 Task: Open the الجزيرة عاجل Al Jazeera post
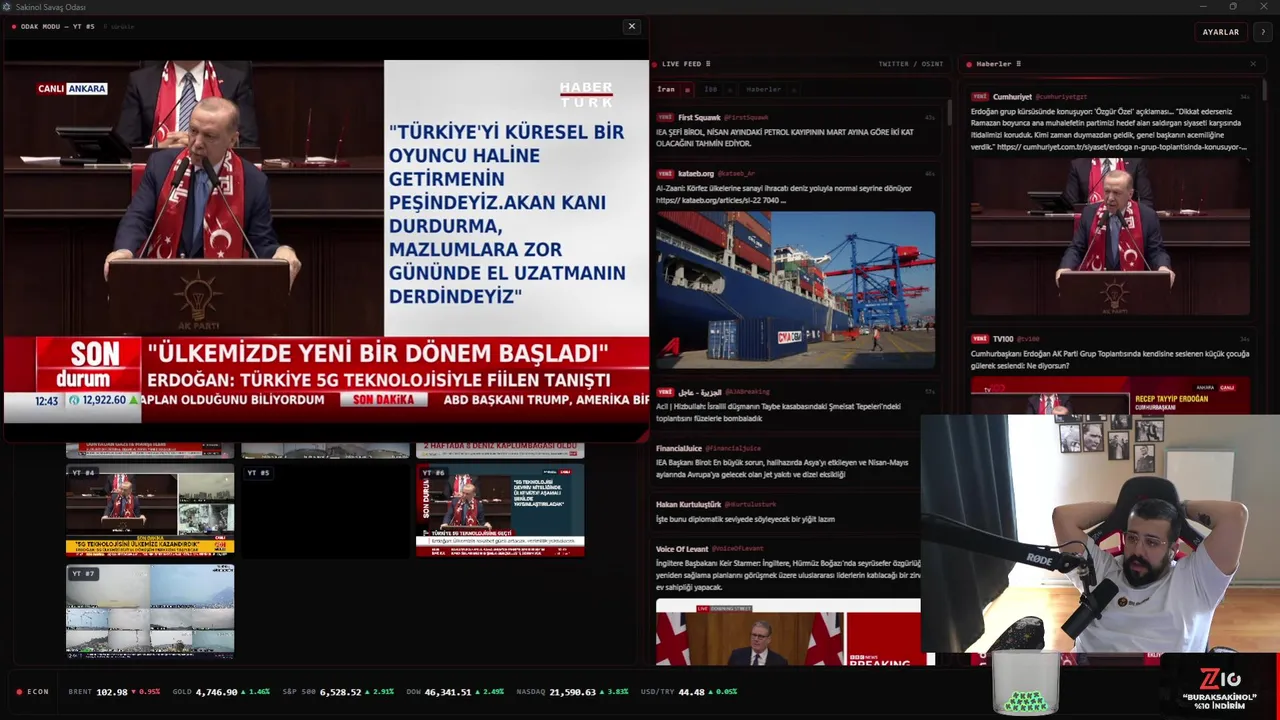coord(796,405)
